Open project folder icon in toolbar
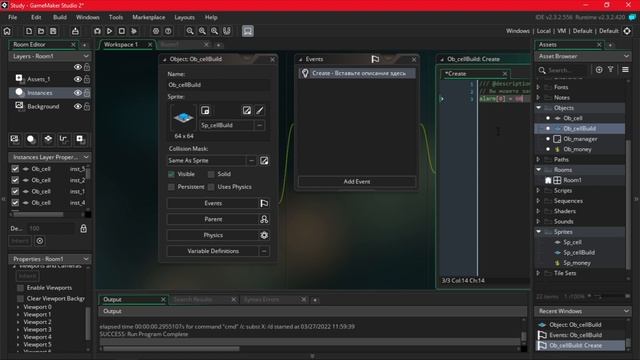This screenshot has height=360, width=640. coord(41,31)
